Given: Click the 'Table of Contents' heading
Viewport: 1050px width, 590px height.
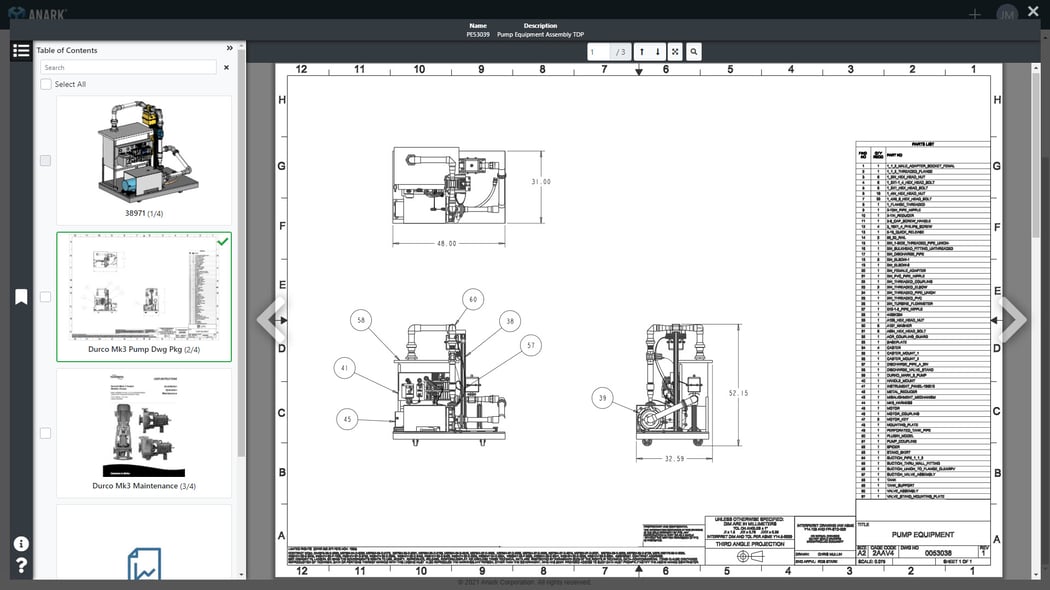Looking at the screenshot, I should tap(67, 50).
